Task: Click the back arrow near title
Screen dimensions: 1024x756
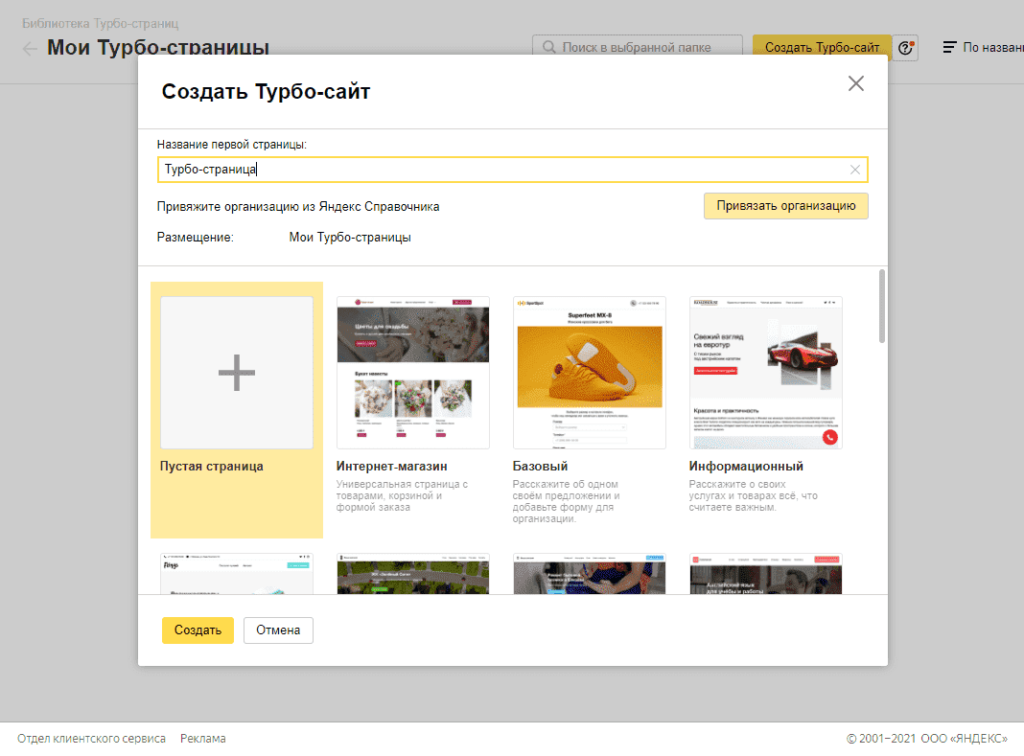Action: pyautogui.click(x=29, y=48)
